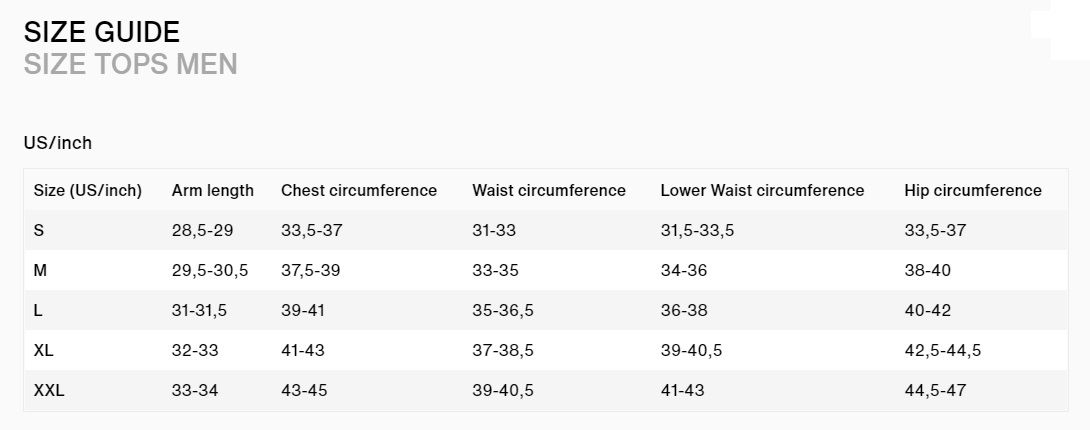
Task: Click the 44,5-47 hip cell
Action: point(935,391)
